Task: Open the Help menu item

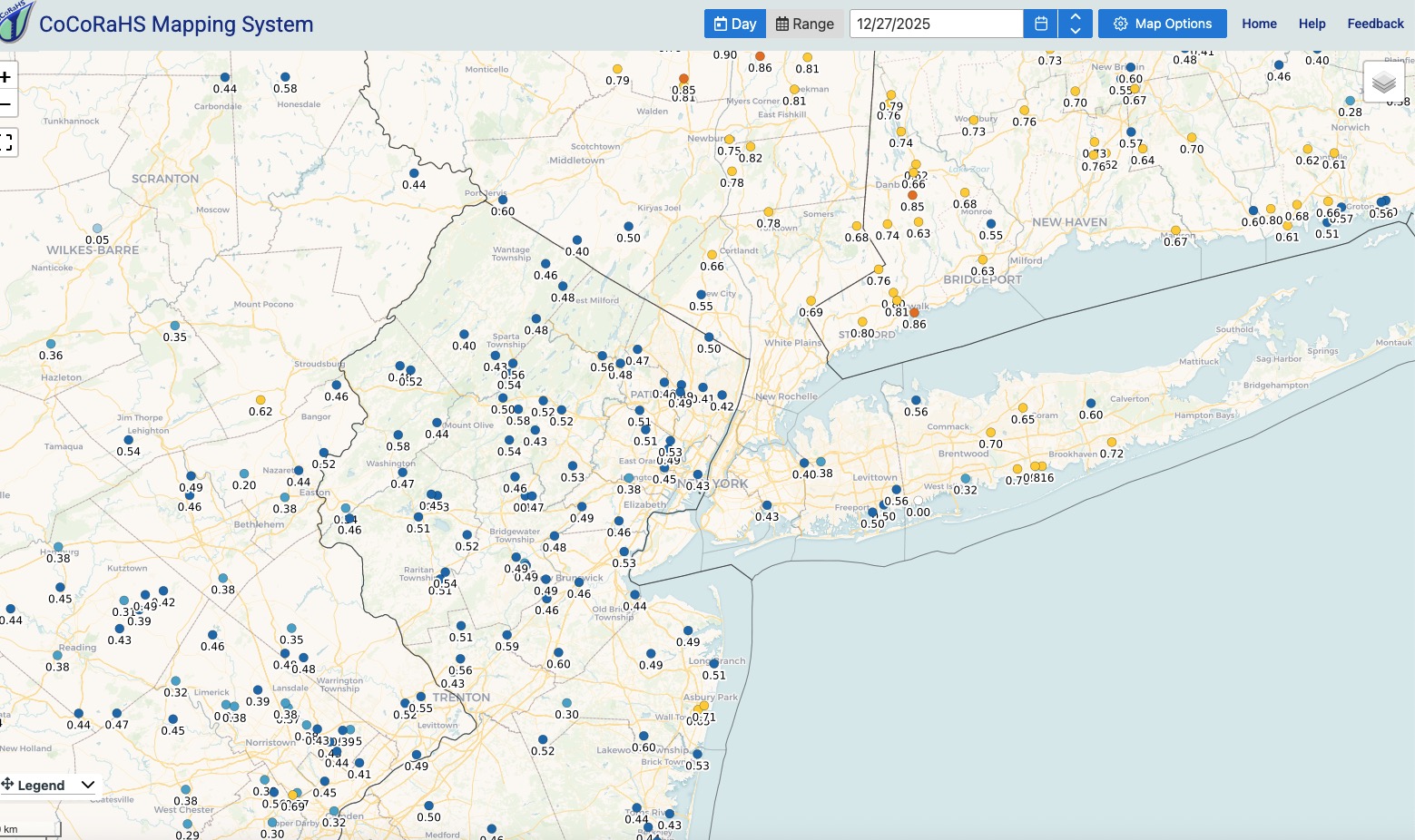Action: tap(1312, 24)
